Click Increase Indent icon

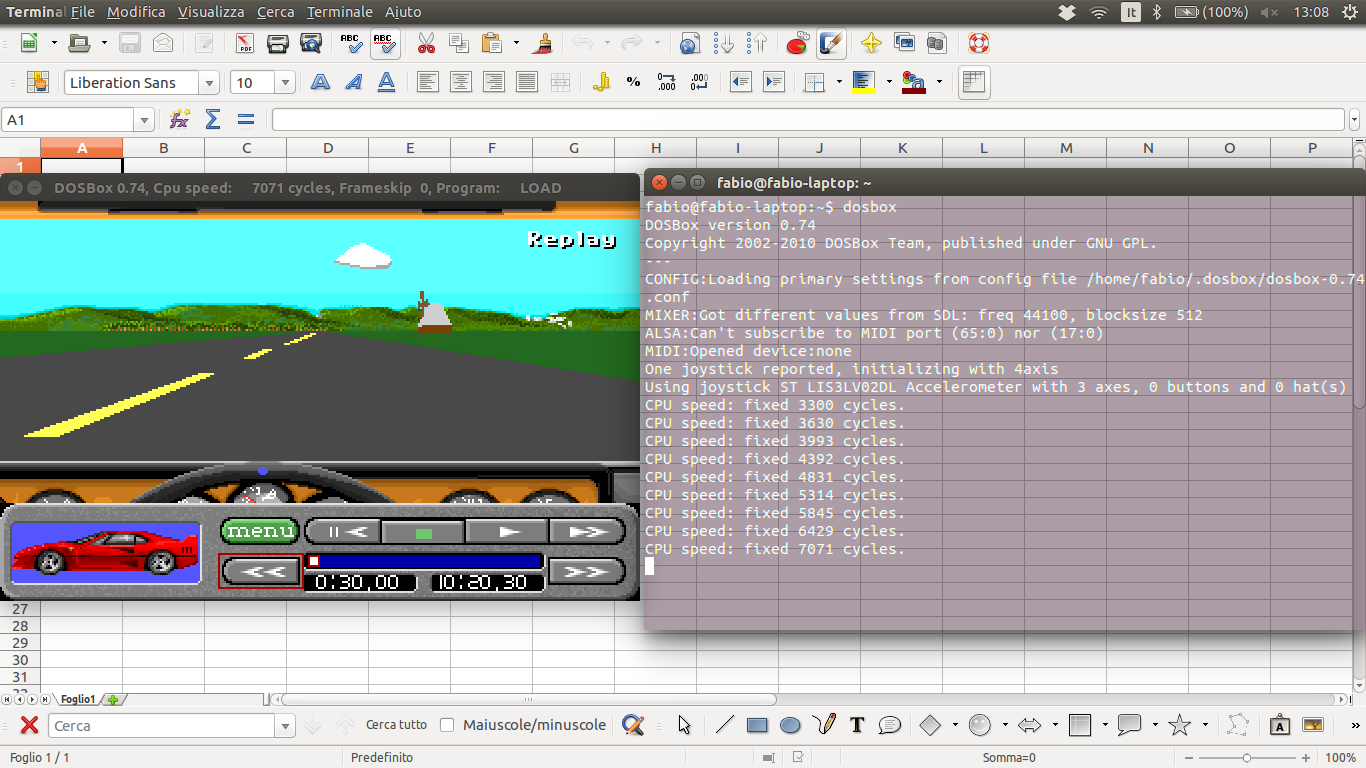tap(773, 82)
